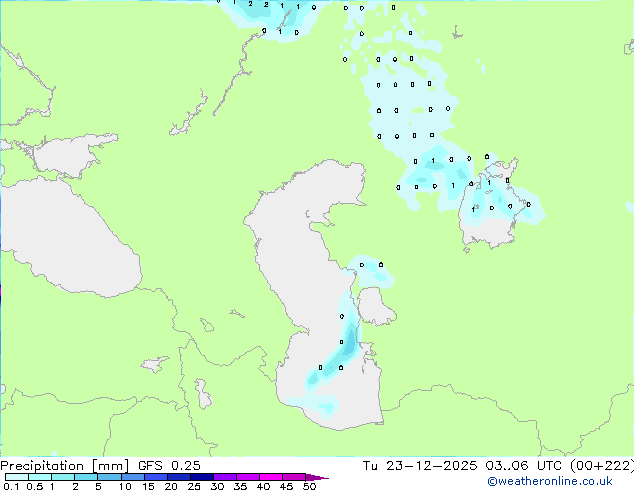The width and height of the screenshot is (634, 490).
Task: Click the 35–40 mm legend color swatch
Action: [x=248, y=477]
